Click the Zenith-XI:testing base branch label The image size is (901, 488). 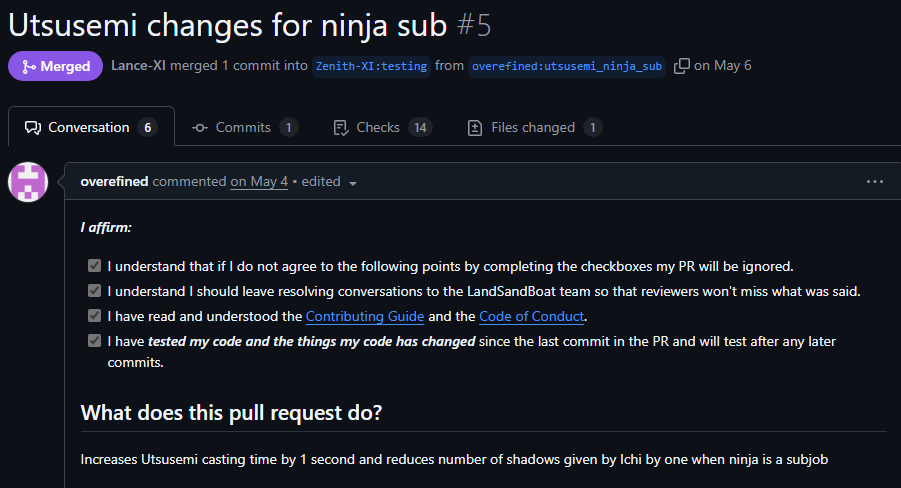click(372, 66)
